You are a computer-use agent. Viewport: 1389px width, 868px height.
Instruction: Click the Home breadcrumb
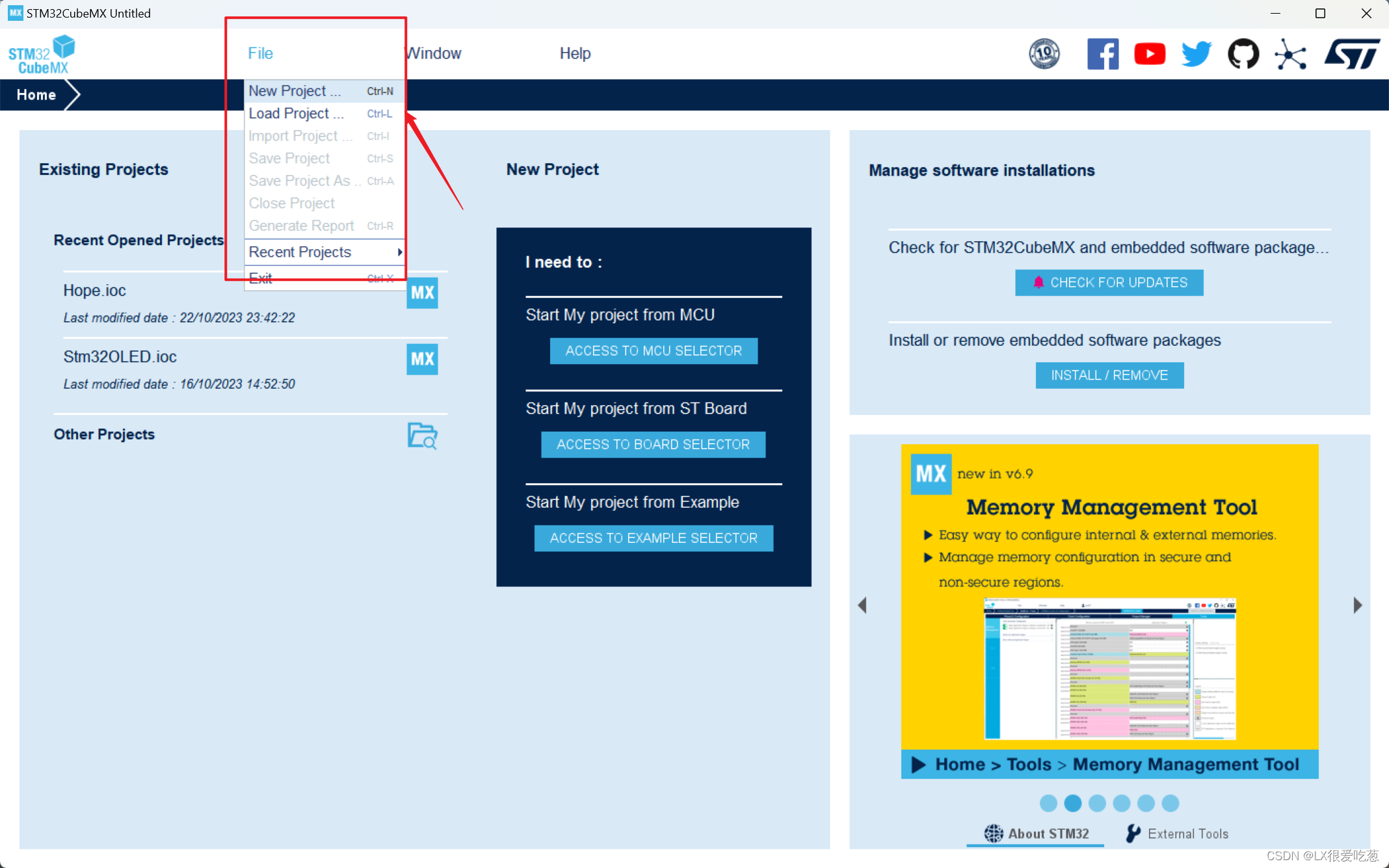pos(36,95)
